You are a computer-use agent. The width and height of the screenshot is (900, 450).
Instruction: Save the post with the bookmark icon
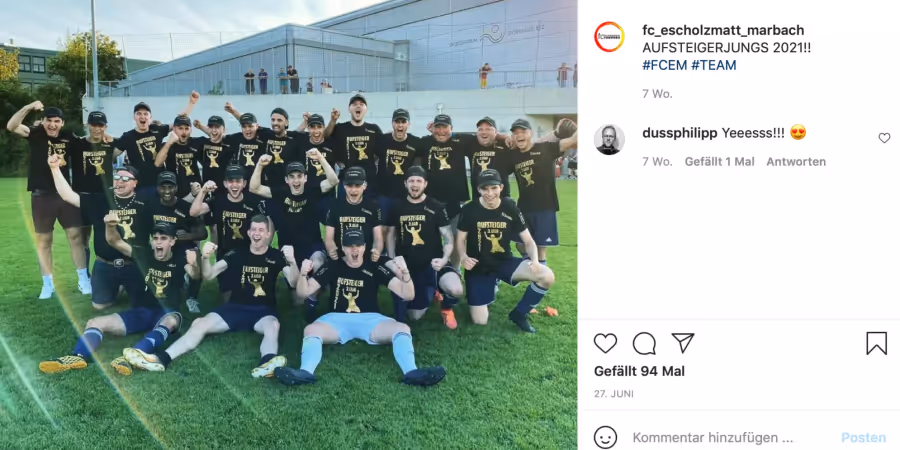[x=876, y=343]
